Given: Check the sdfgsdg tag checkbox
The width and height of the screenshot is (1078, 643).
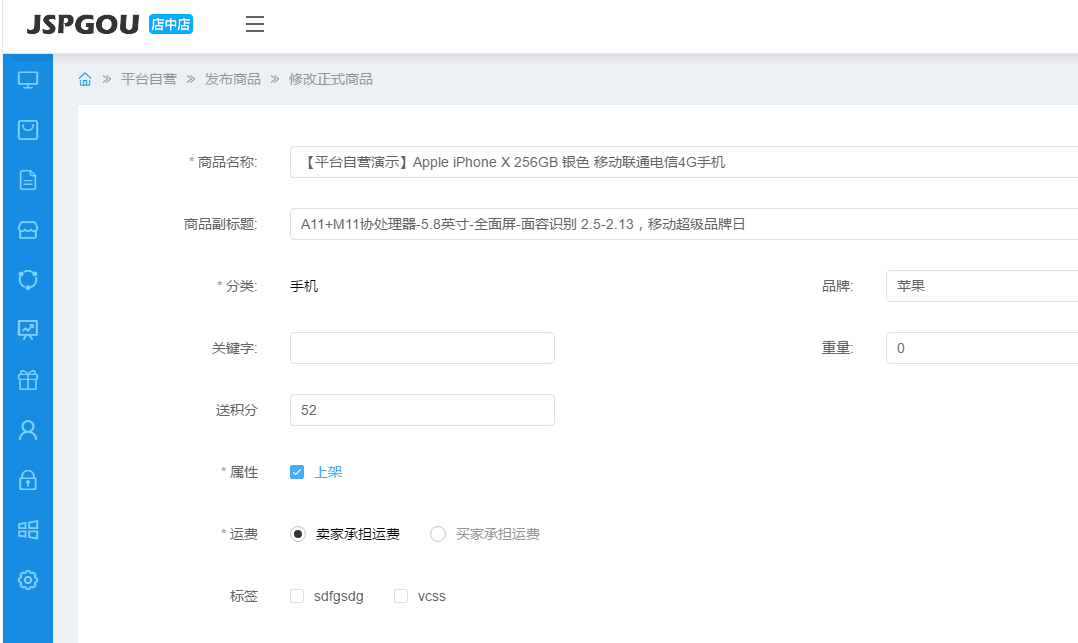Looking at the screenshot, I should 297,596.
